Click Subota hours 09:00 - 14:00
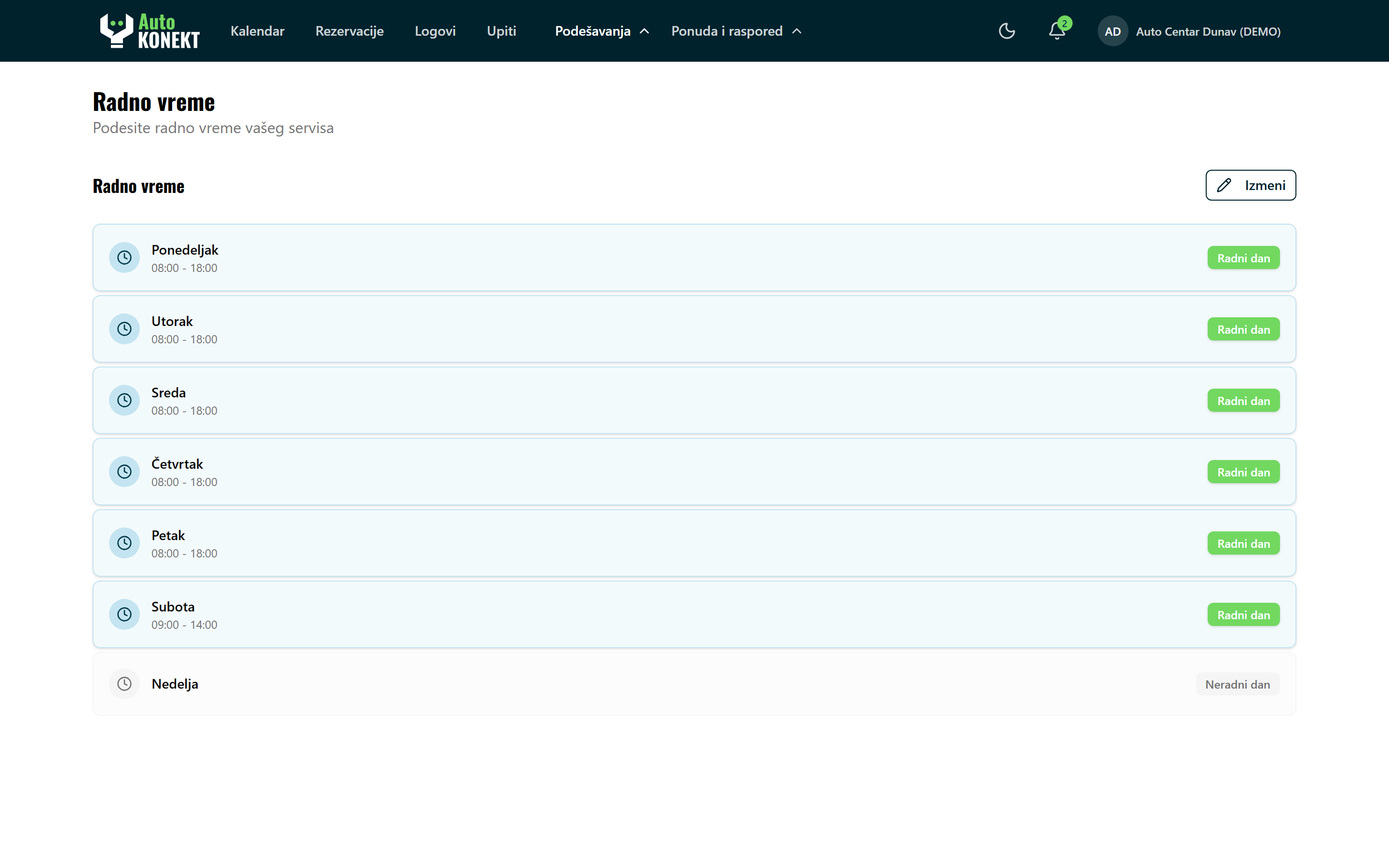This screenshot has height=868, width=1389. [x=184, y=624]
